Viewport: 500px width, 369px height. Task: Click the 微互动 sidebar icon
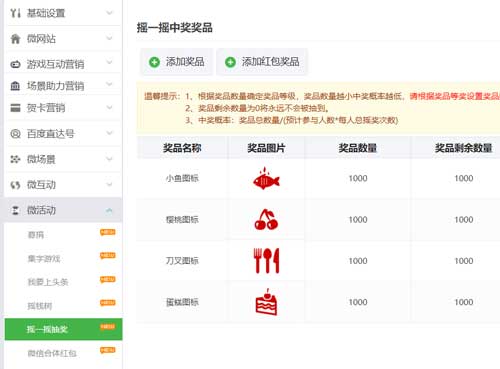15,185
